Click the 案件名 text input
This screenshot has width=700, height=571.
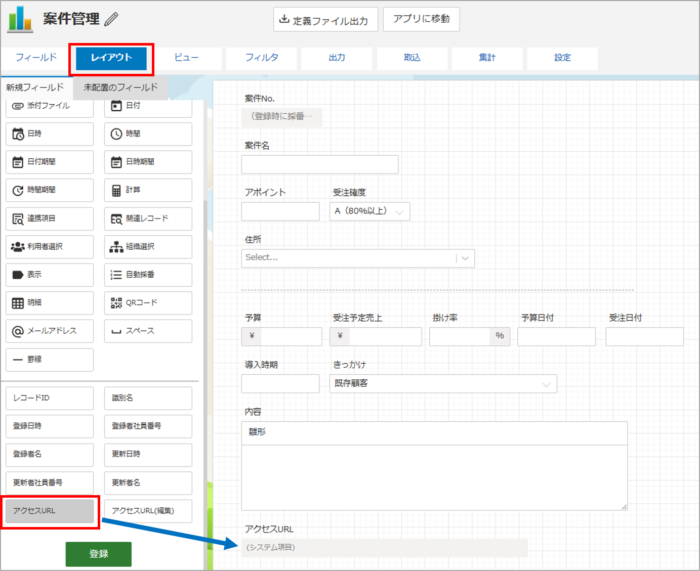[x=320, y=165]
